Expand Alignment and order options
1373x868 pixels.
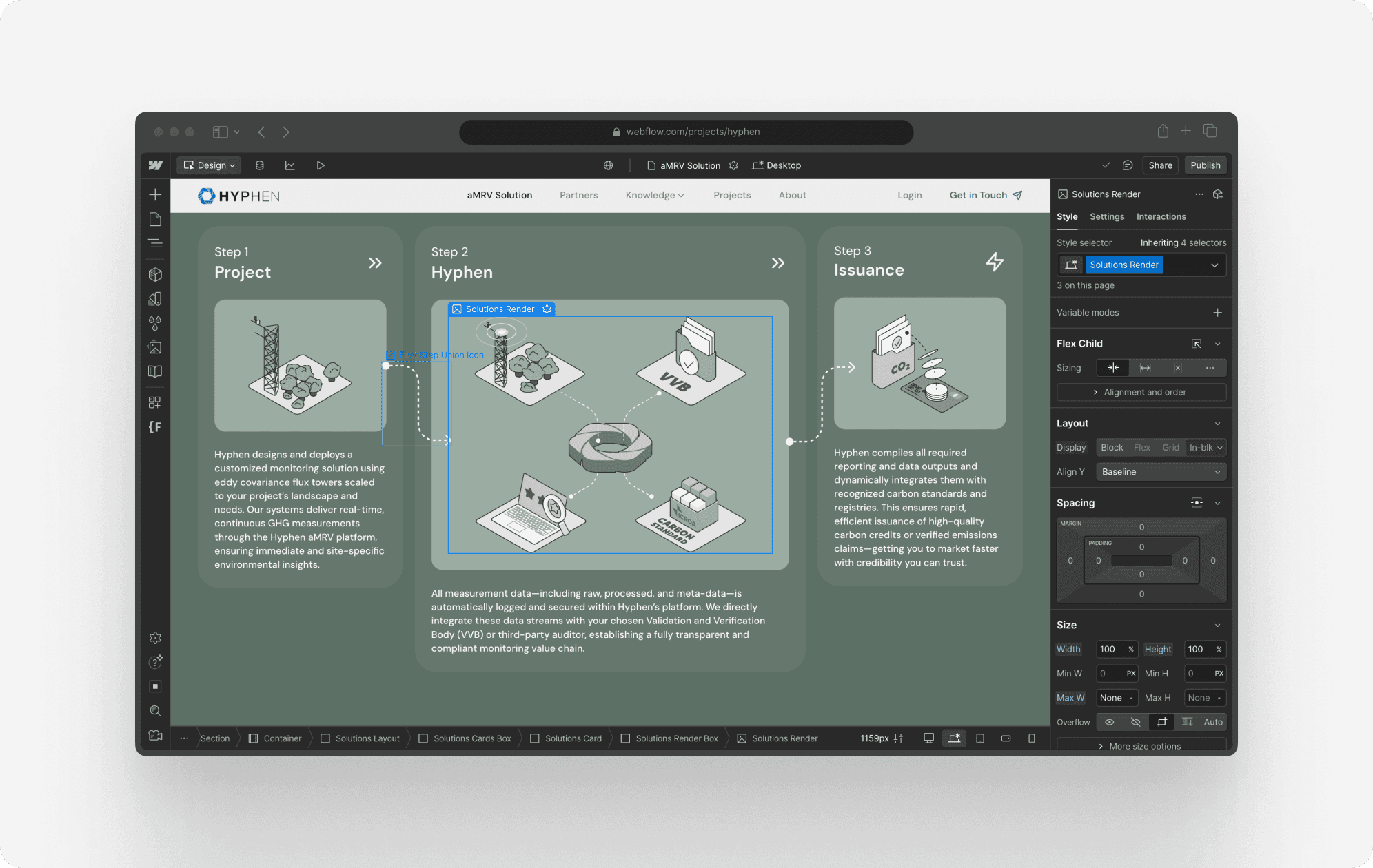pos(1141,393)
